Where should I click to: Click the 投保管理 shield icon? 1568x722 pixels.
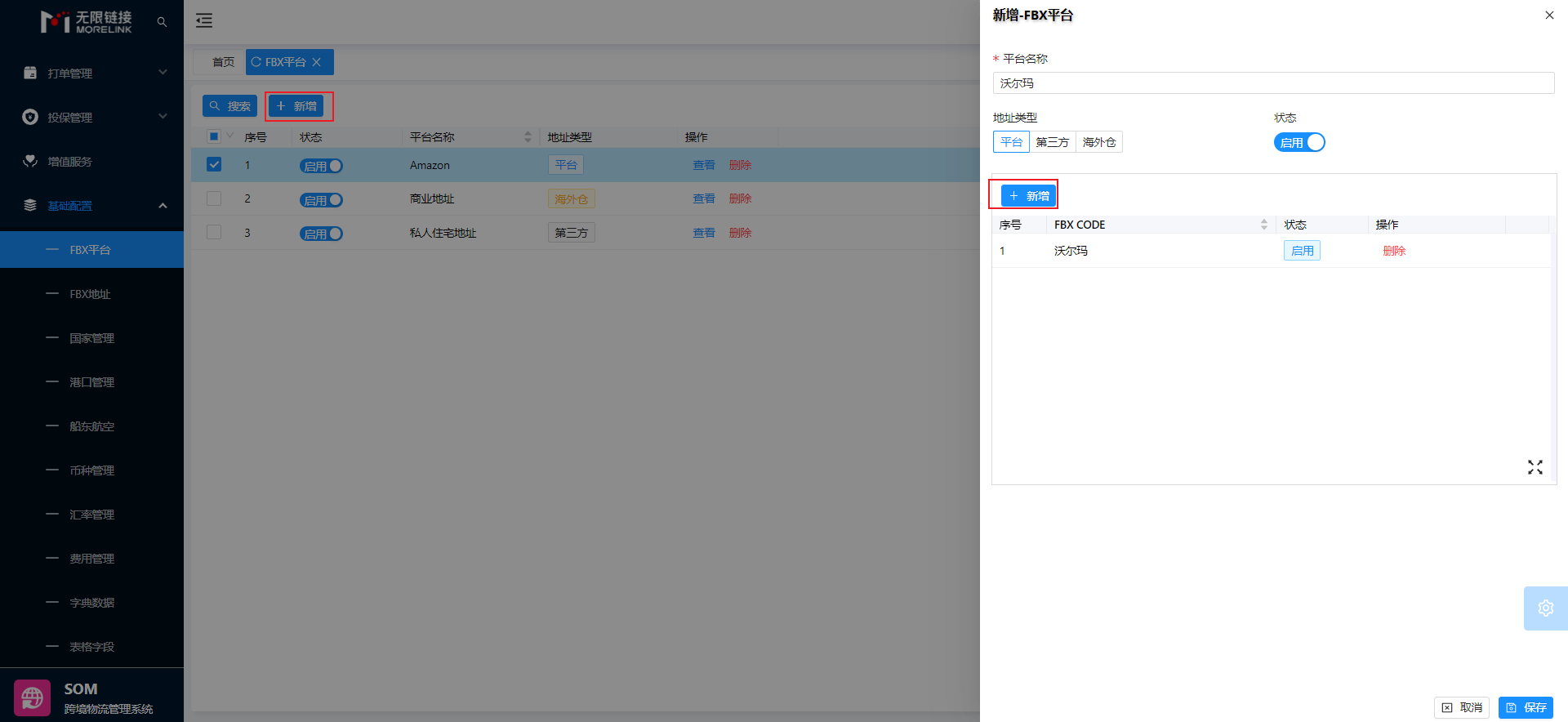(x=30, y=117)
